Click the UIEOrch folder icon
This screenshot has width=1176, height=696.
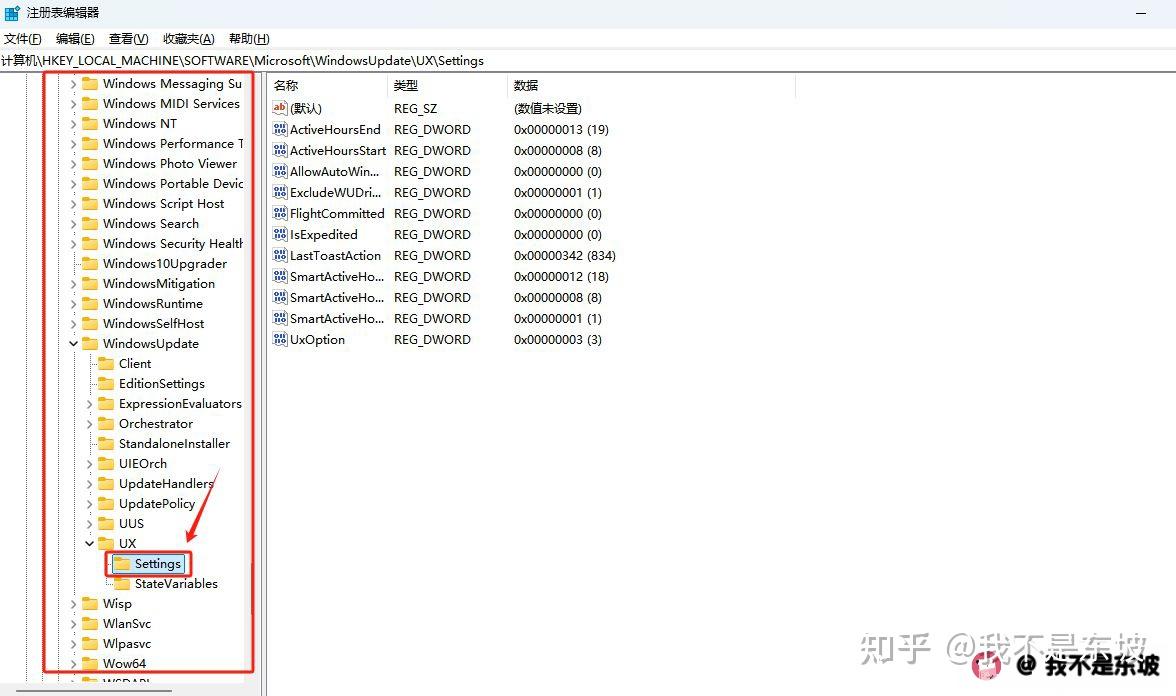point(106,464)
